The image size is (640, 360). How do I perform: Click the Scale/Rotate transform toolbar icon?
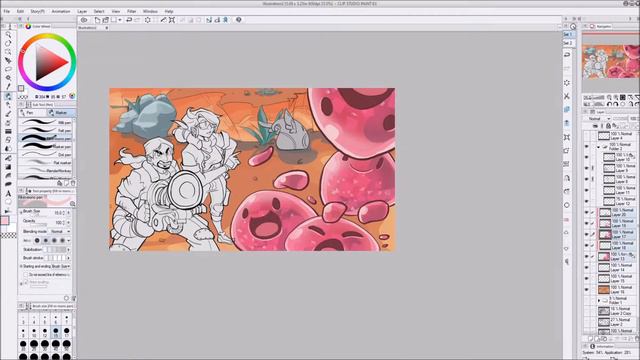(x=172, y=20)
